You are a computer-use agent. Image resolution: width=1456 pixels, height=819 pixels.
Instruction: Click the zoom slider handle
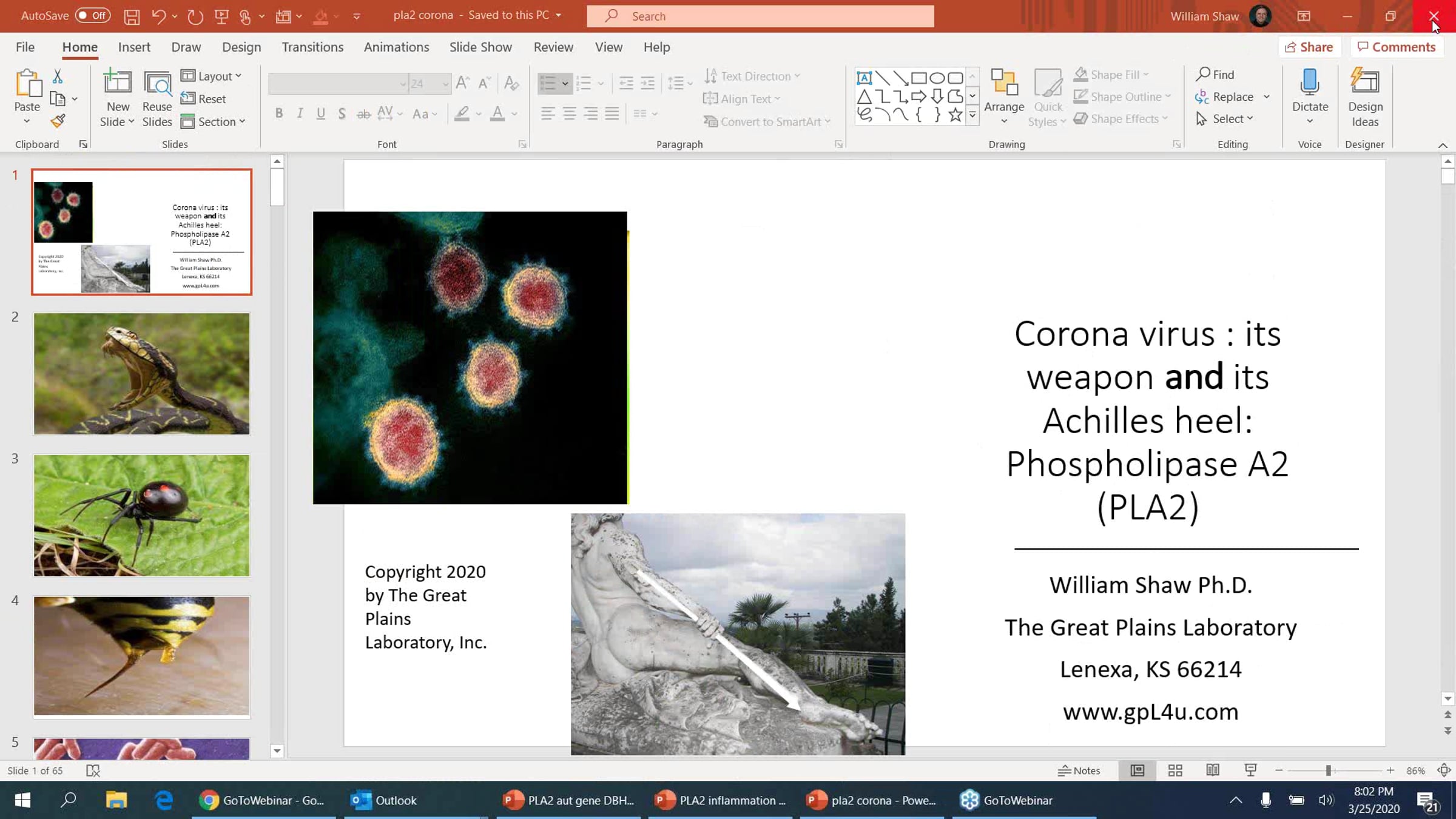1328,770
